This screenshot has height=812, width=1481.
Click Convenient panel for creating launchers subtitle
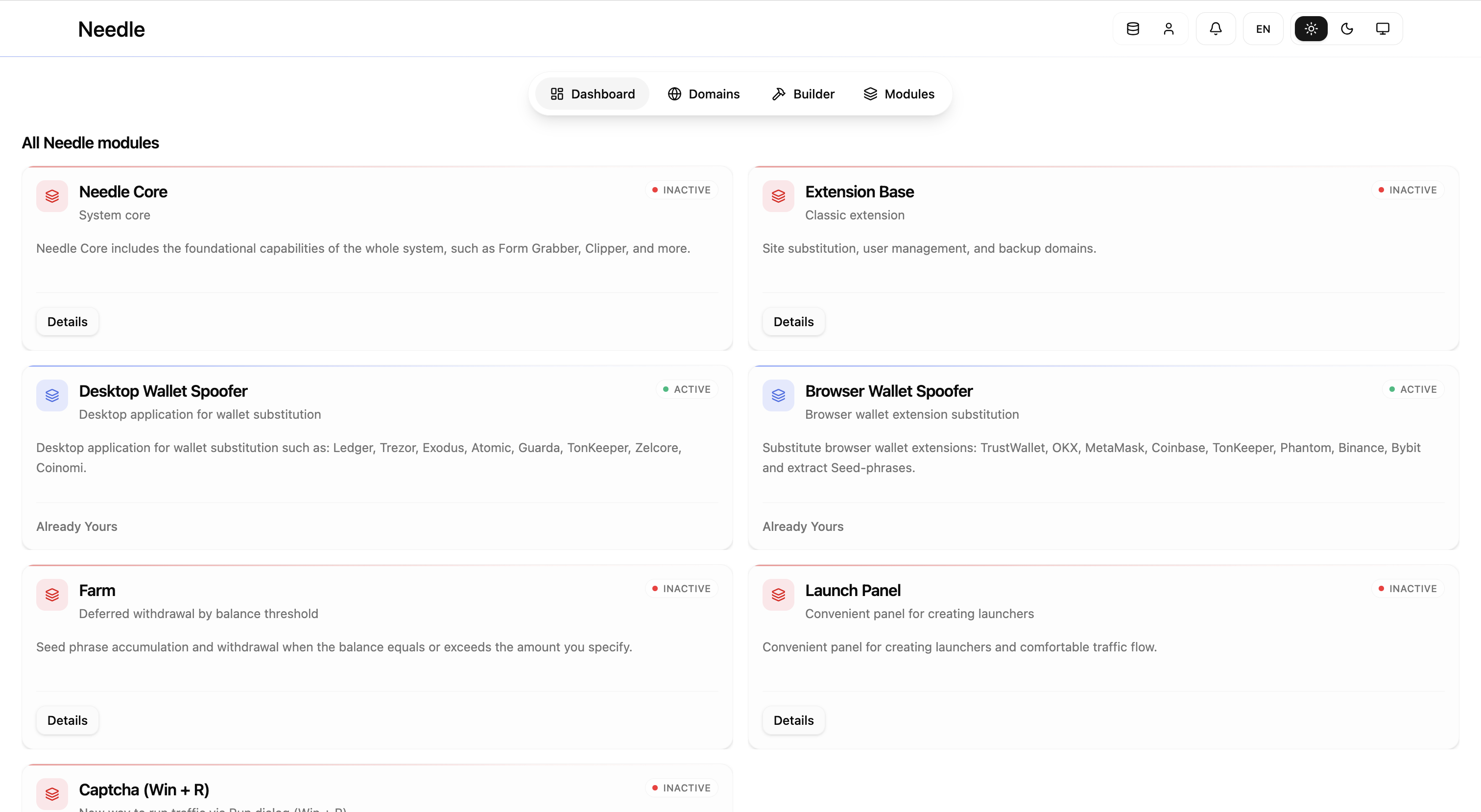click(919, 614)
